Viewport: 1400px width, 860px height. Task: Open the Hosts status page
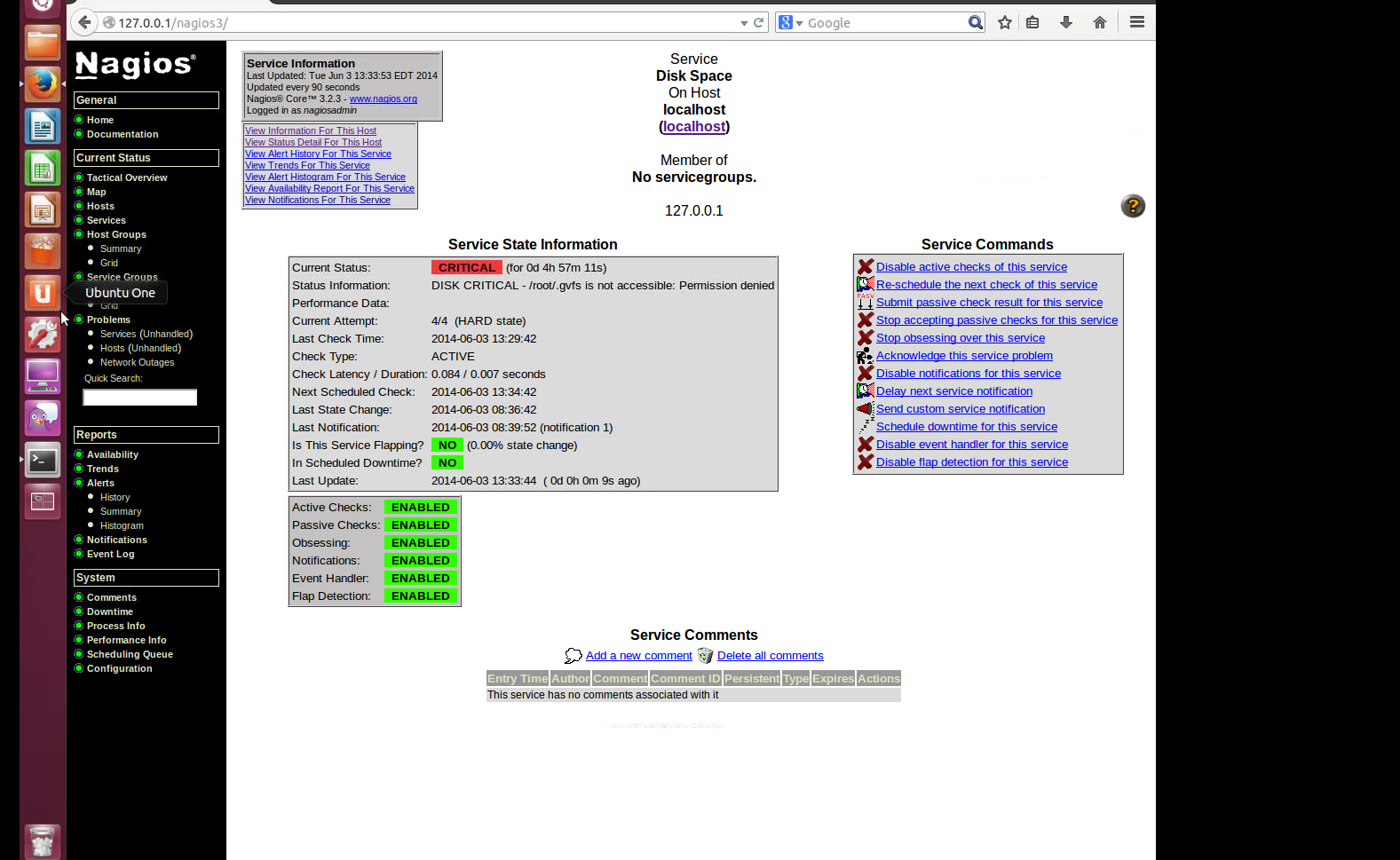[x=100, y=206]
